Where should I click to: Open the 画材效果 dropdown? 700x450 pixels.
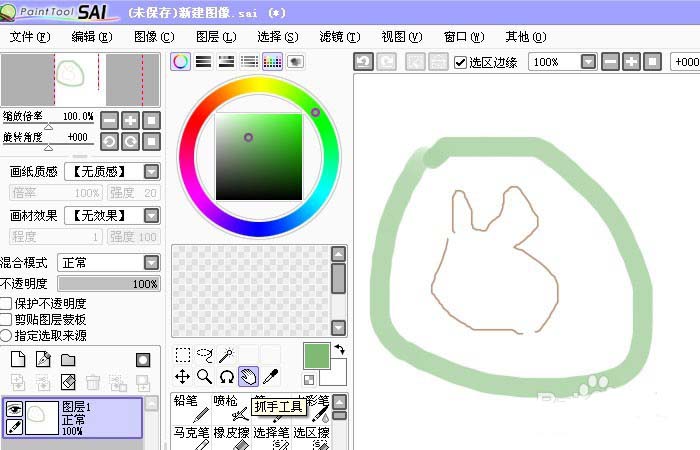pyautogui.click(x=152, y=216)
